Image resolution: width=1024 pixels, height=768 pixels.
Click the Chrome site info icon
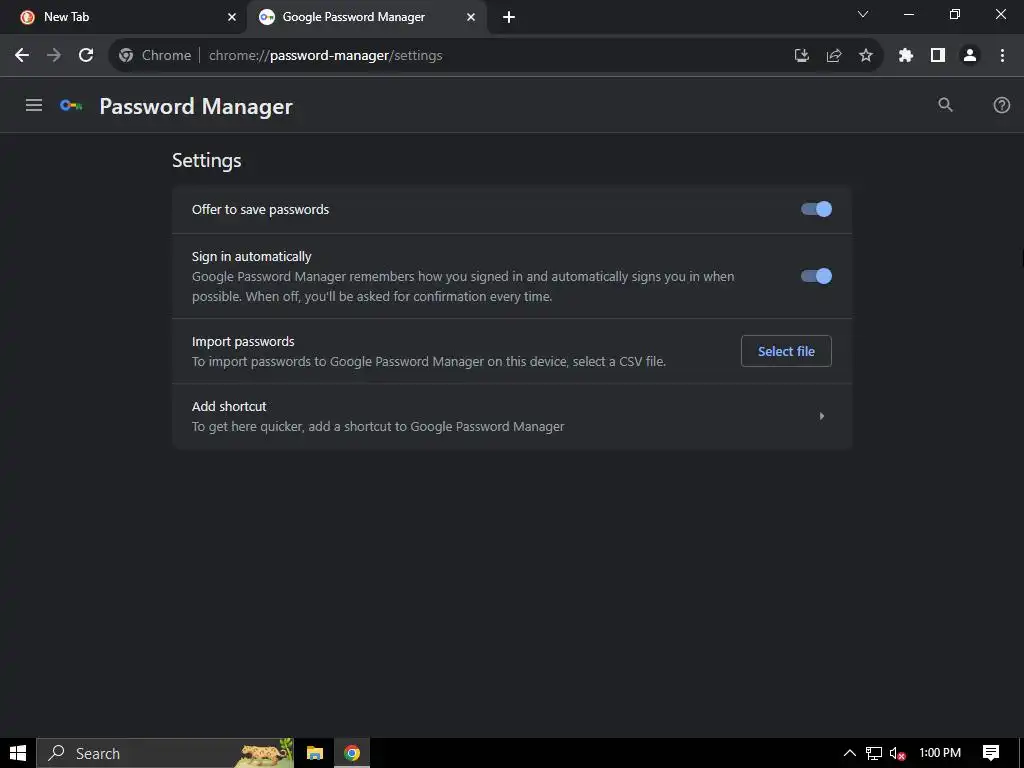(126, 56)
